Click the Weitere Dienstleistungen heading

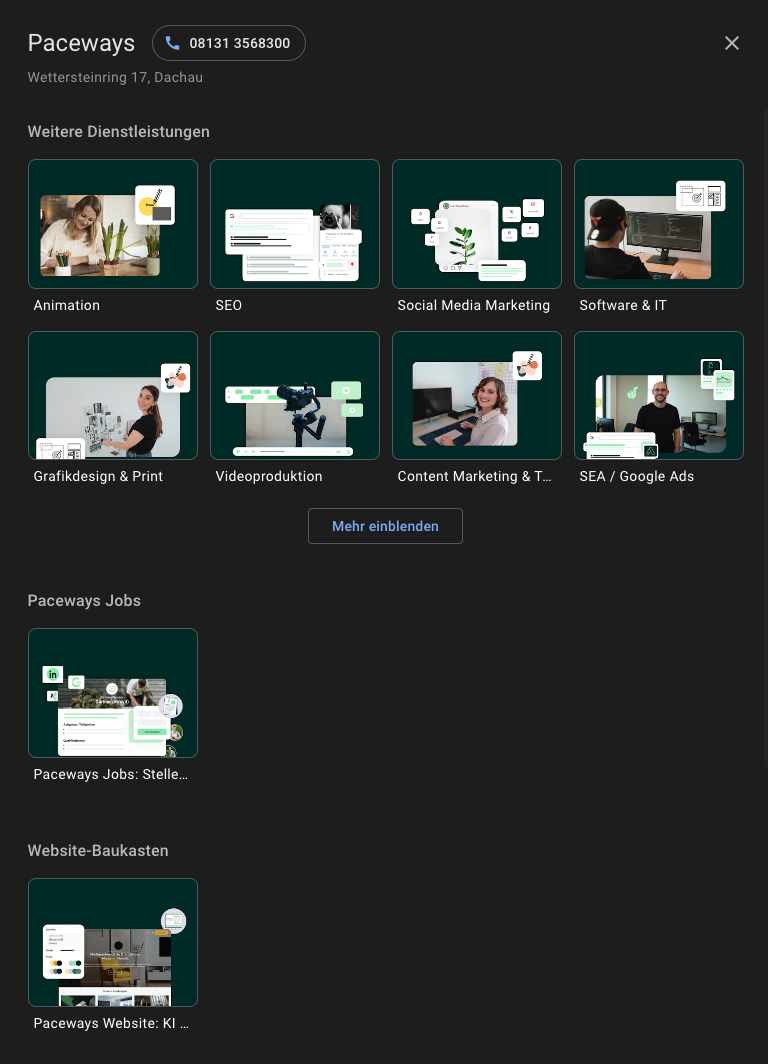pos(119,132)
